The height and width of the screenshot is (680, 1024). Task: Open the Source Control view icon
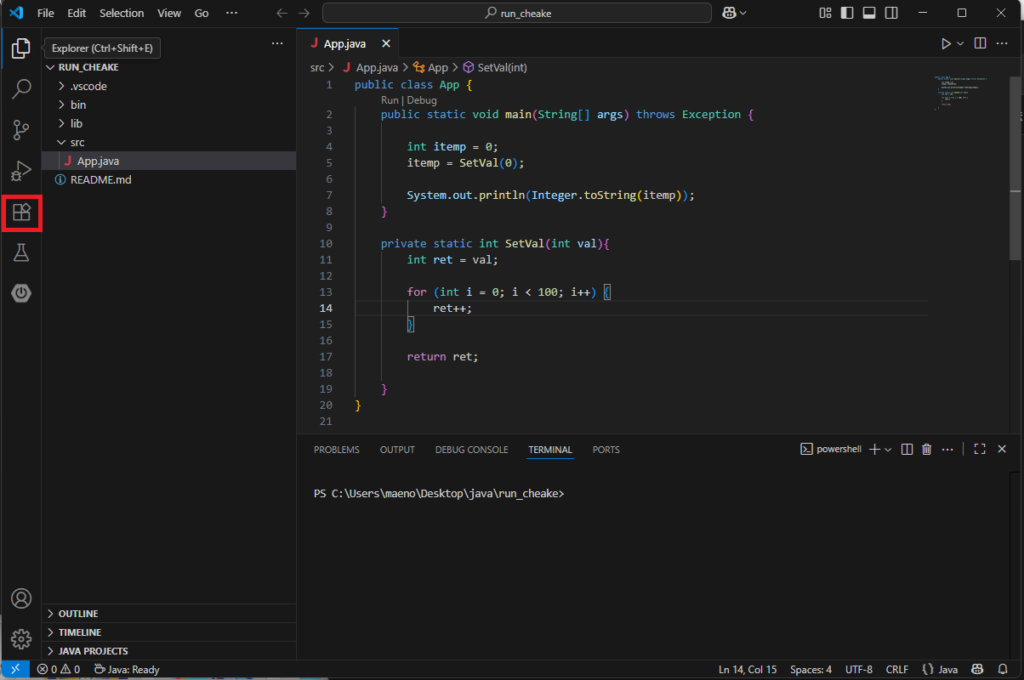point(21,130)
